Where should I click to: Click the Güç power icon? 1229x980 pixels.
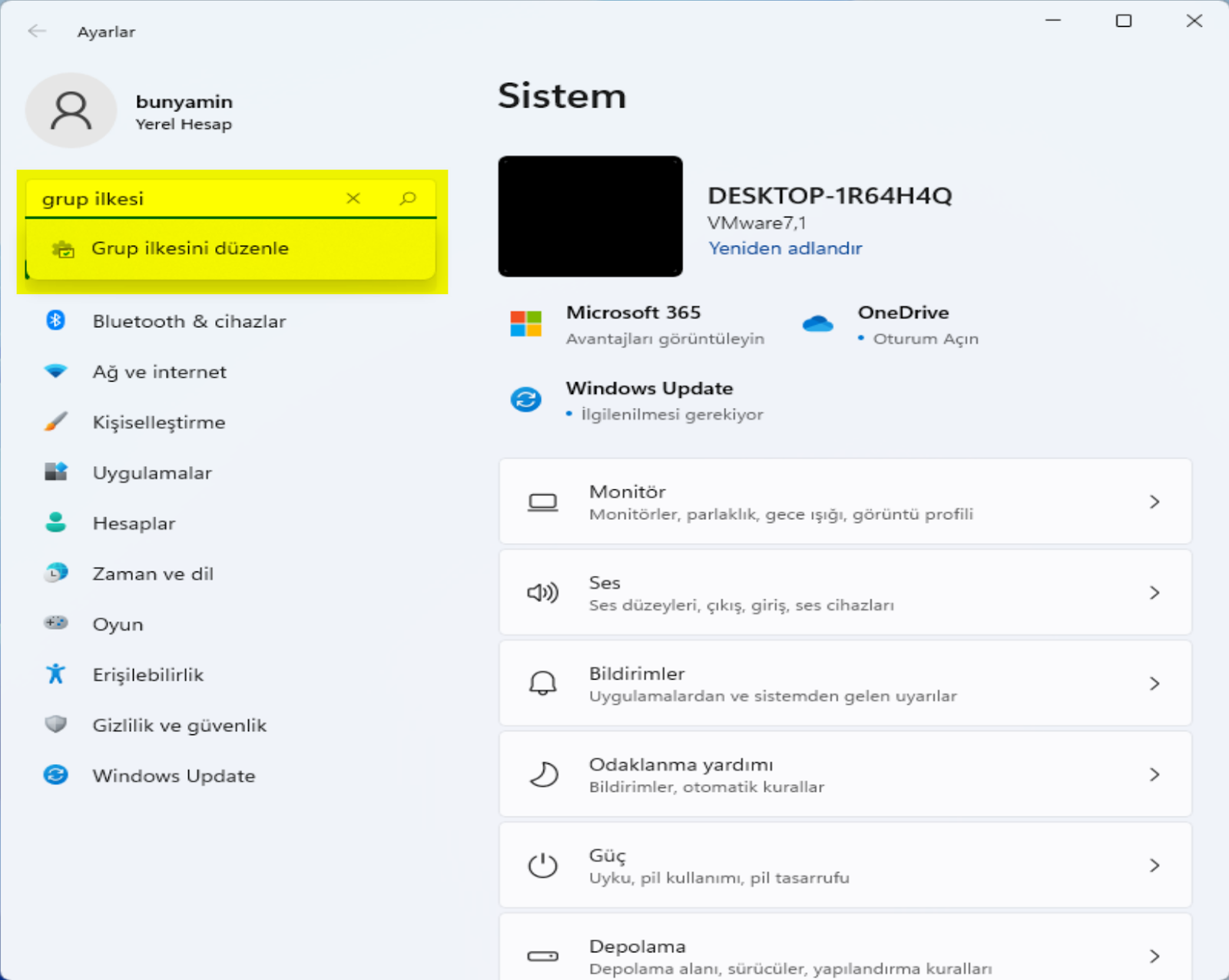(542, 865)
